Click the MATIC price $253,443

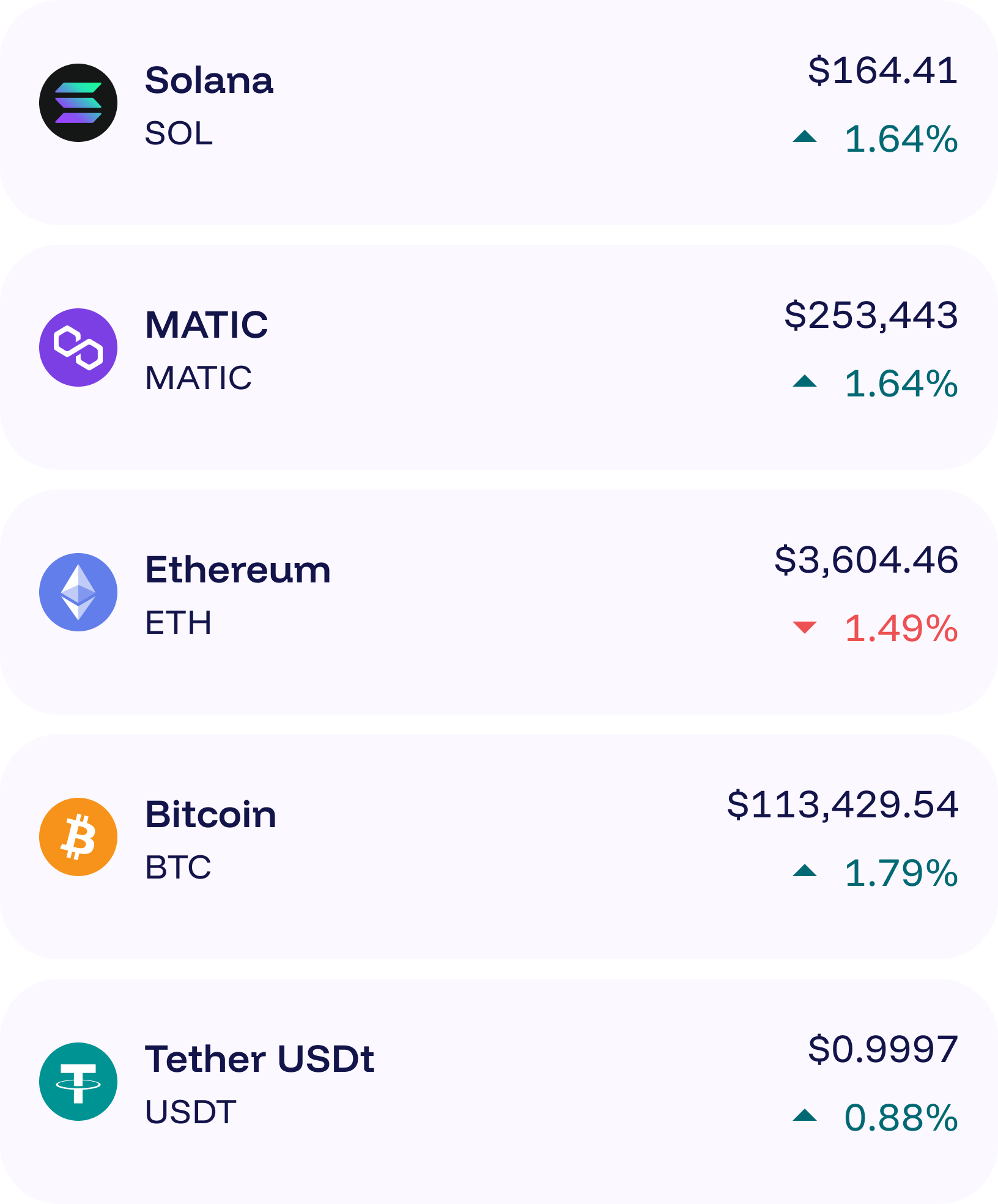click(x=871, y=315)
